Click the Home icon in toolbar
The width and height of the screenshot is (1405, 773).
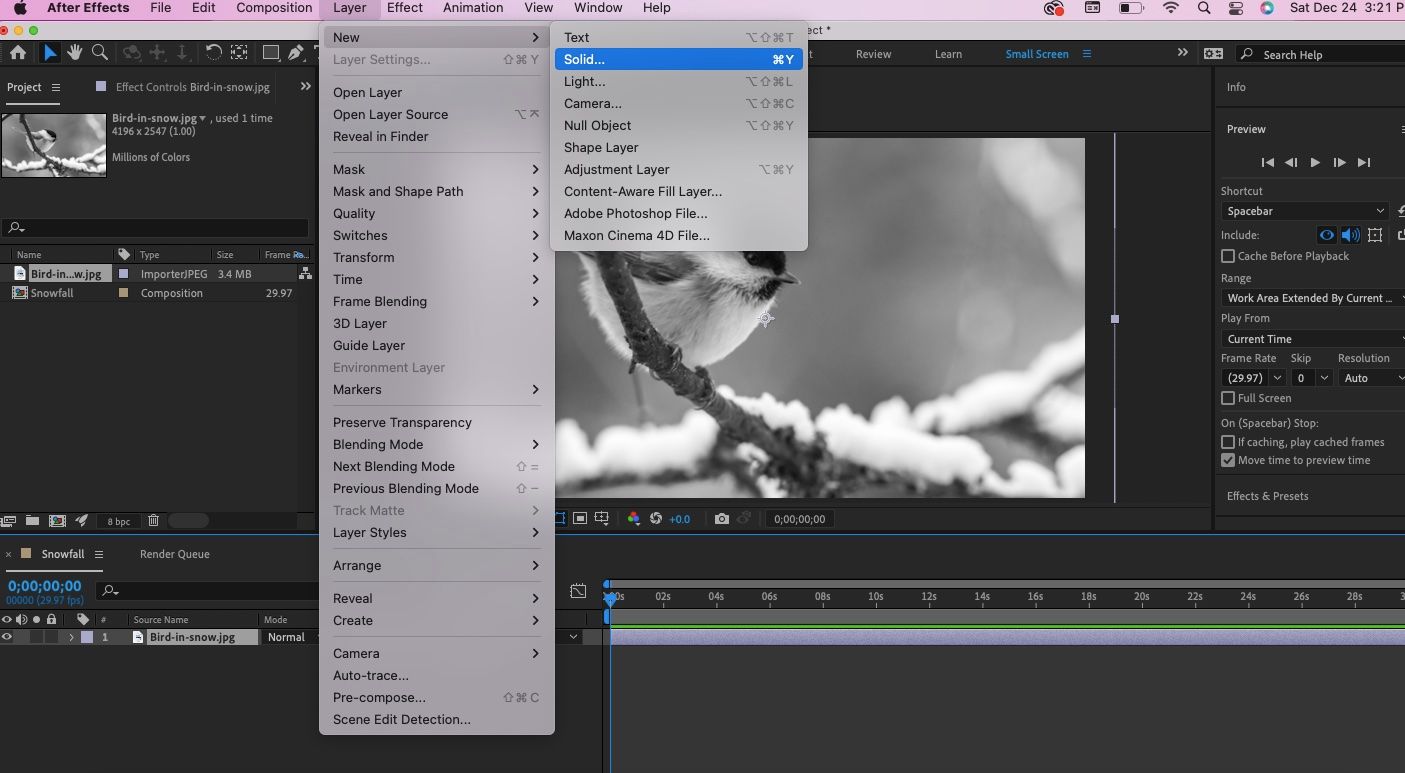(18, 53)
